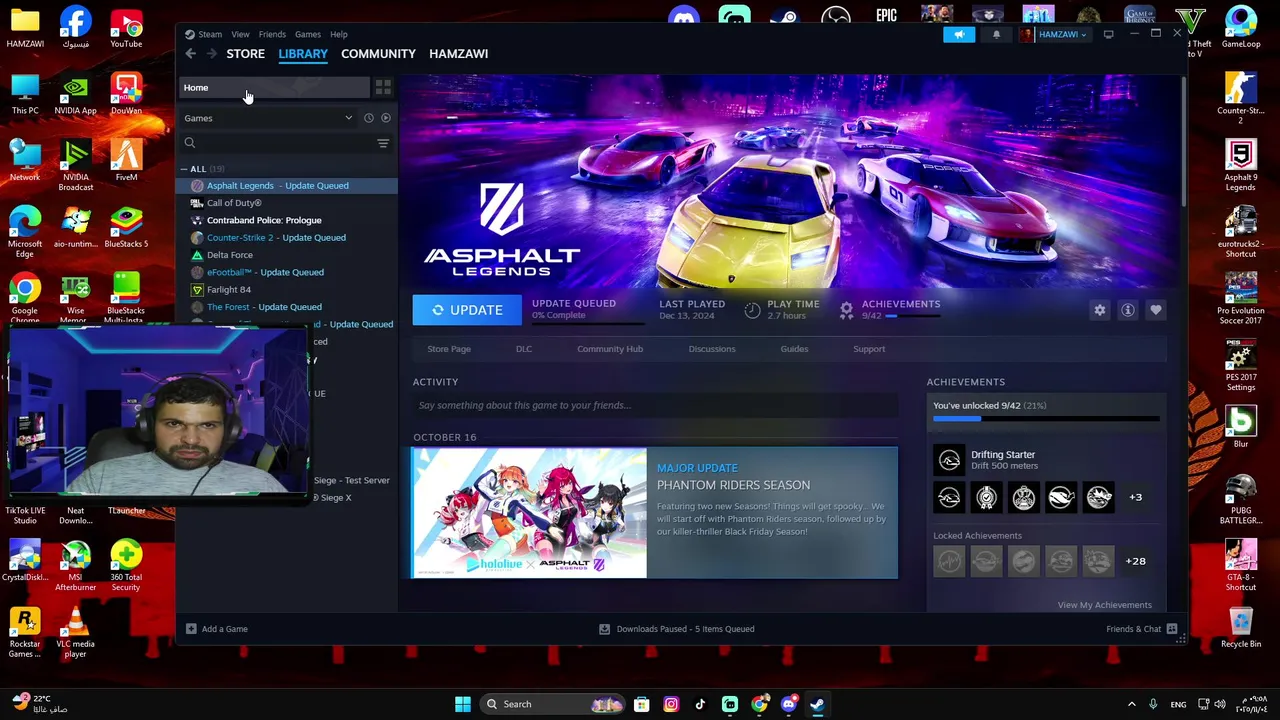Screen dimensions: 1280x720
Task: Go back with the Steam back arrow
Action: (x=190, y=54)
